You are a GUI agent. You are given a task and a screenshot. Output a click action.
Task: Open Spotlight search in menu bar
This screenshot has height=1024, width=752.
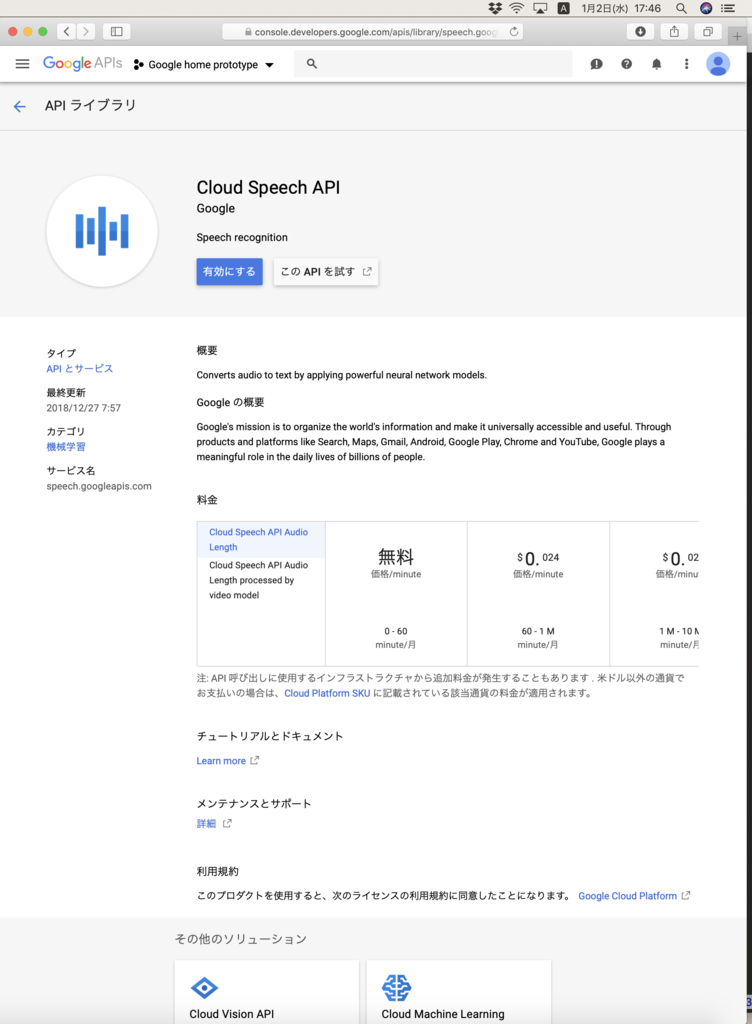(681, 8)
